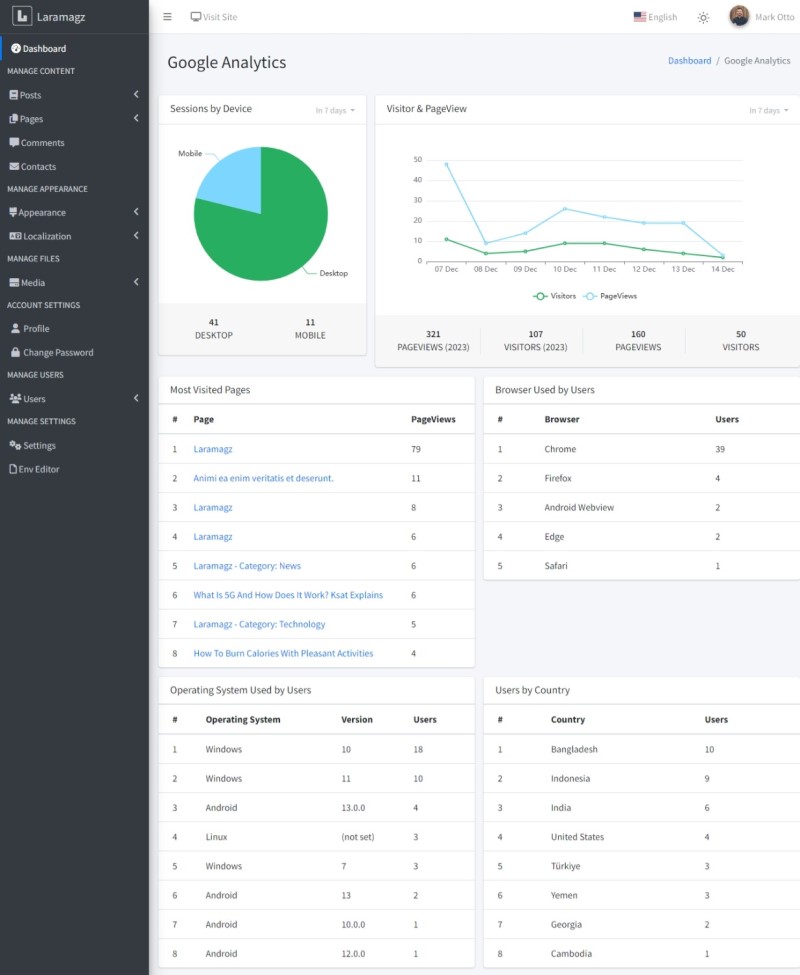Image resolution: width=800 pixels, height=975 pixels.
Task: Click the Firefox browser cell
Action: 558,478
